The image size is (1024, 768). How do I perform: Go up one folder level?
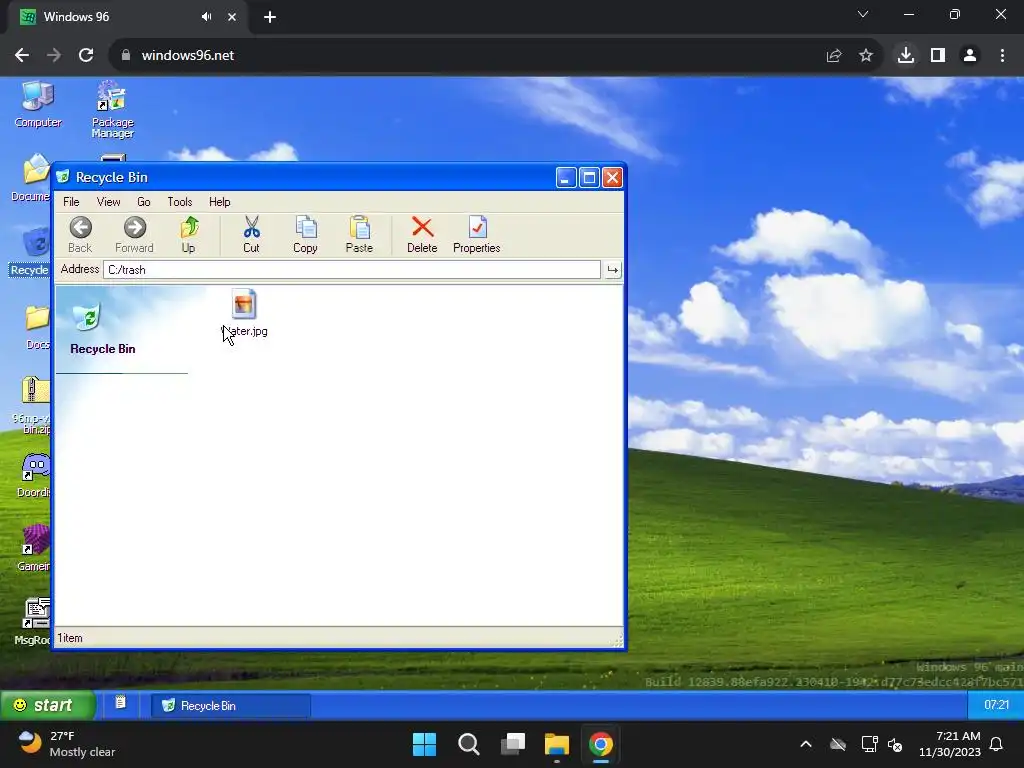tap(189, 234)
